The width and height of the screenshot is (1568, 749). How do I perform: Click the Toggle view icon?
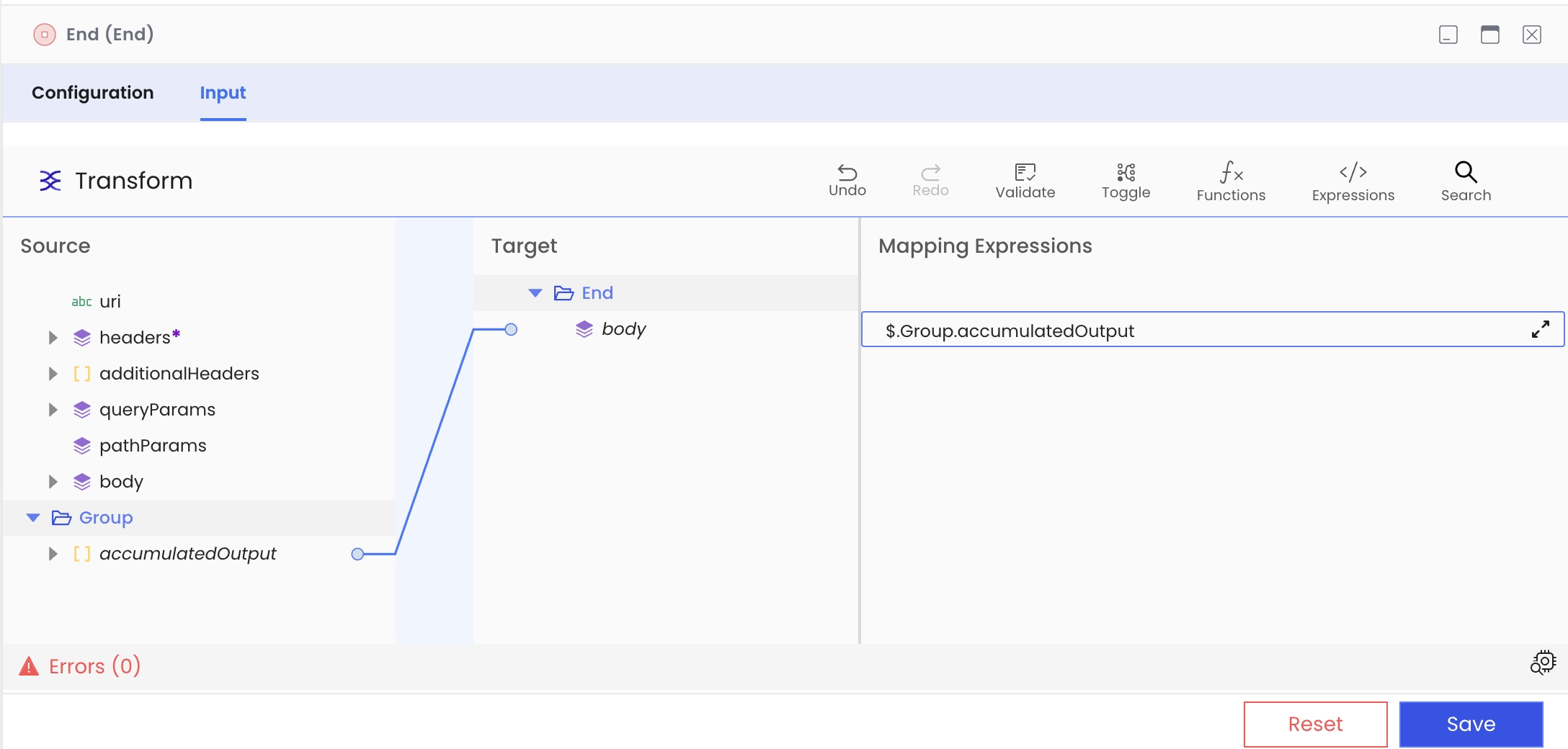click(1126, 173)
